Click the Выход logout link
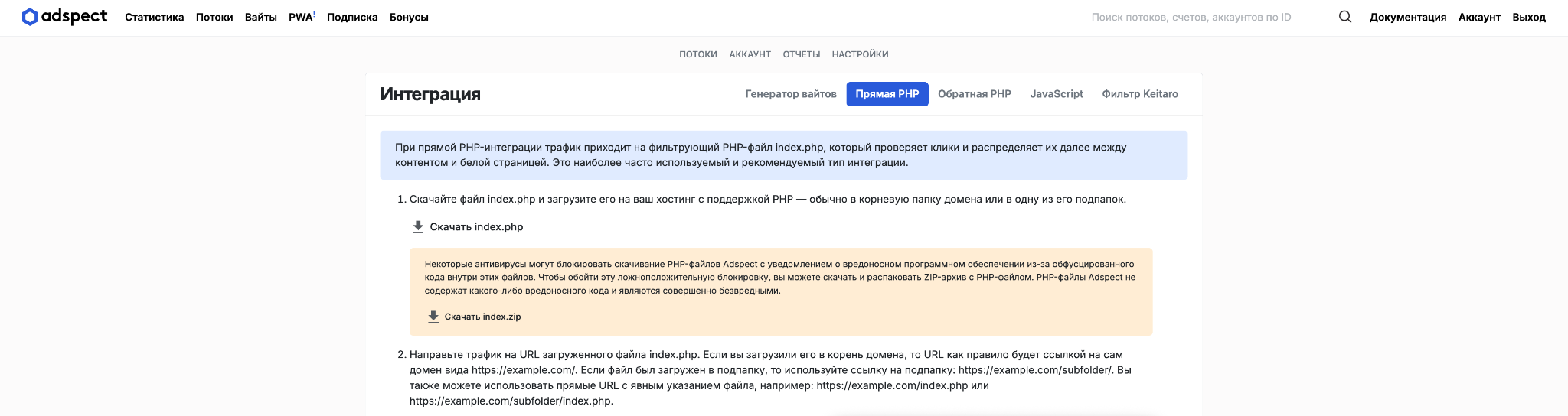 point(1529,17)
